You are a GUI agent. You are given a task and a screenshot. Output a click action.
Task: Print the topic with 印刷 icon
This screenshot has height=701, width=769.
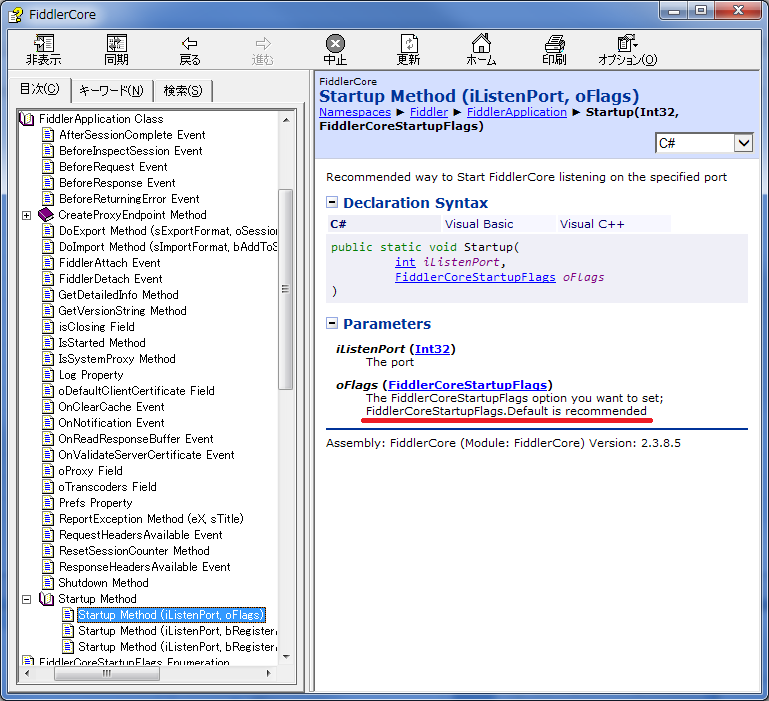(555, 43)
